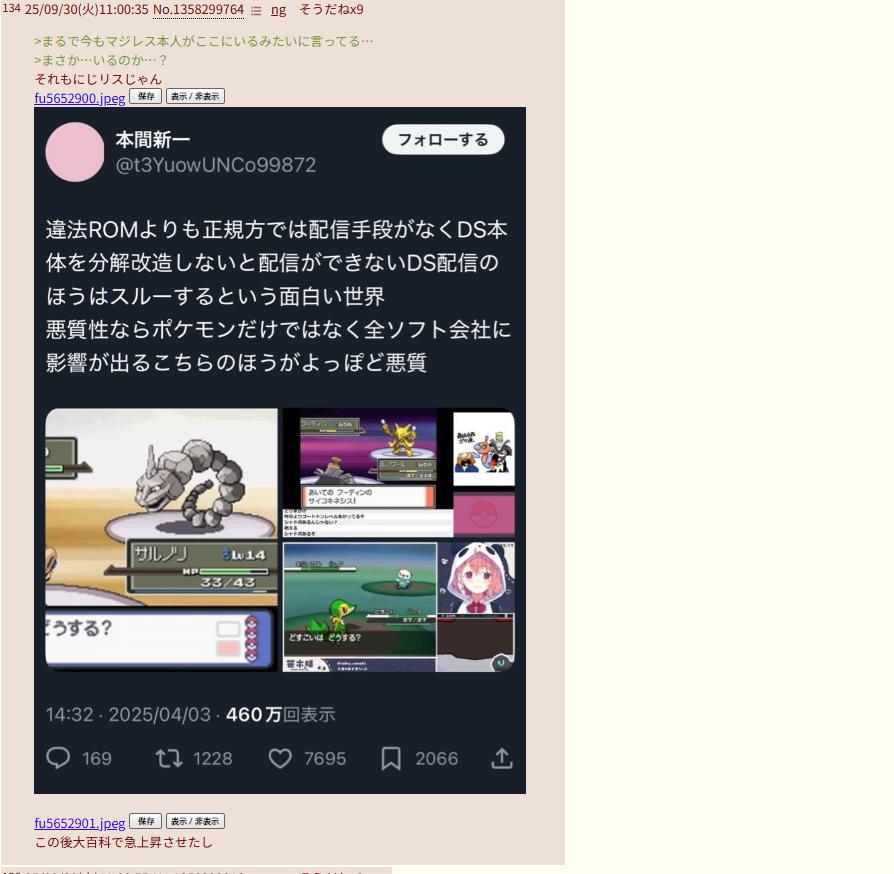This screenshot has height=874, width=894.
Task: Like the tweet via heart icon
Action: coord(280,758)
